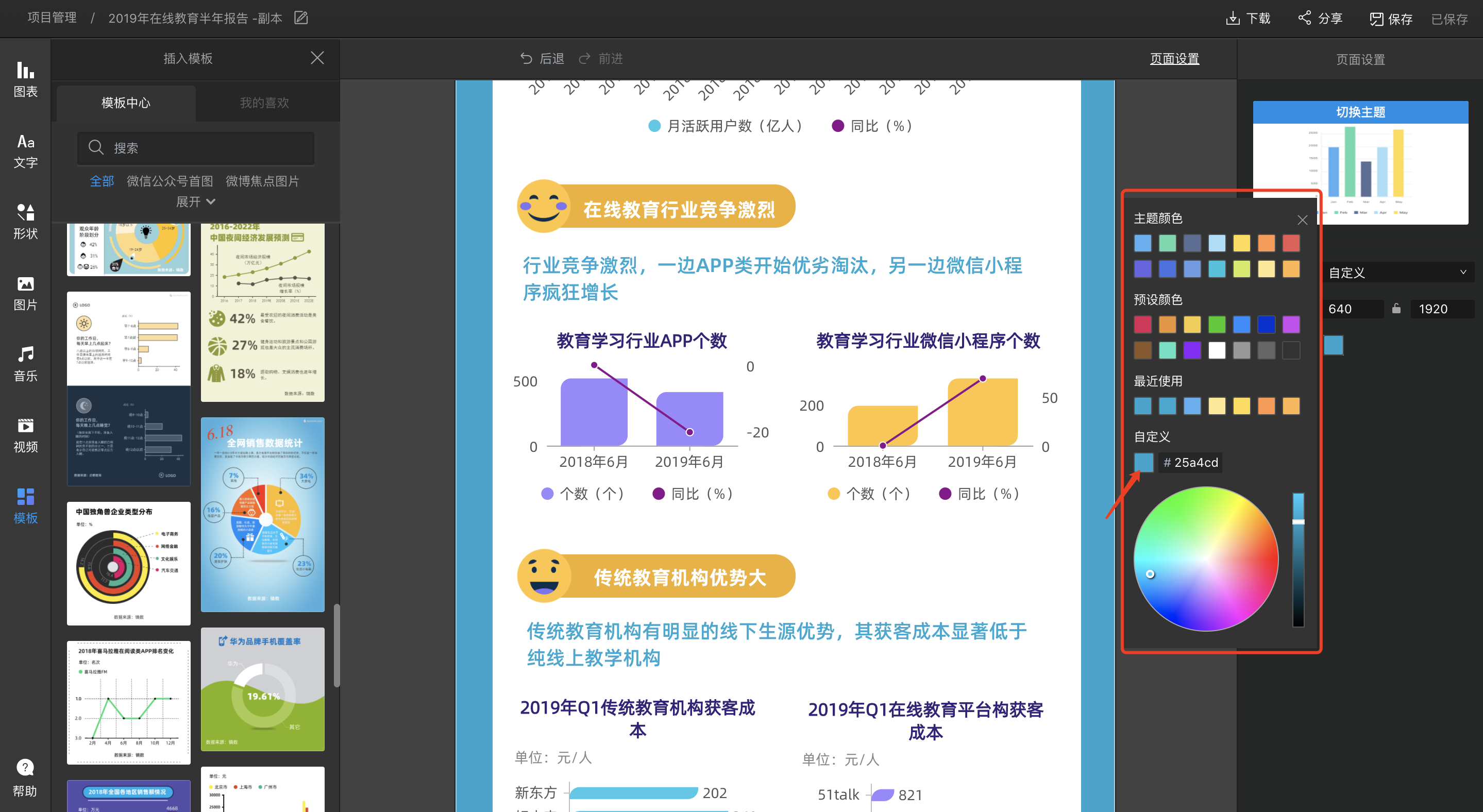The height and width of the screenshot is (812, 1483).
Task: Select the 微博焦点图片 category
Action: click(262, 181)
